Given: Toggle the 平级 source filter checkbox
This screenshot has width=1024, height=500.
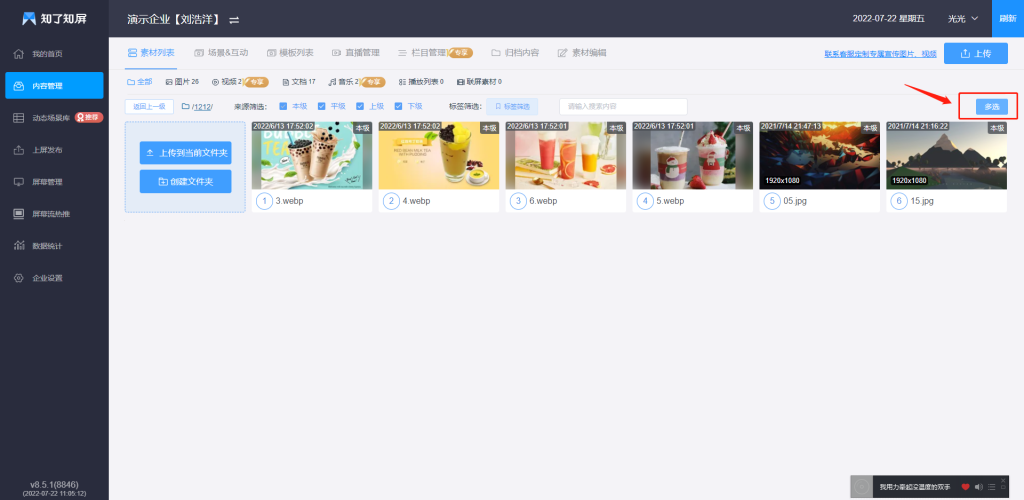Looking at the screenshot, I should (322, 106).
